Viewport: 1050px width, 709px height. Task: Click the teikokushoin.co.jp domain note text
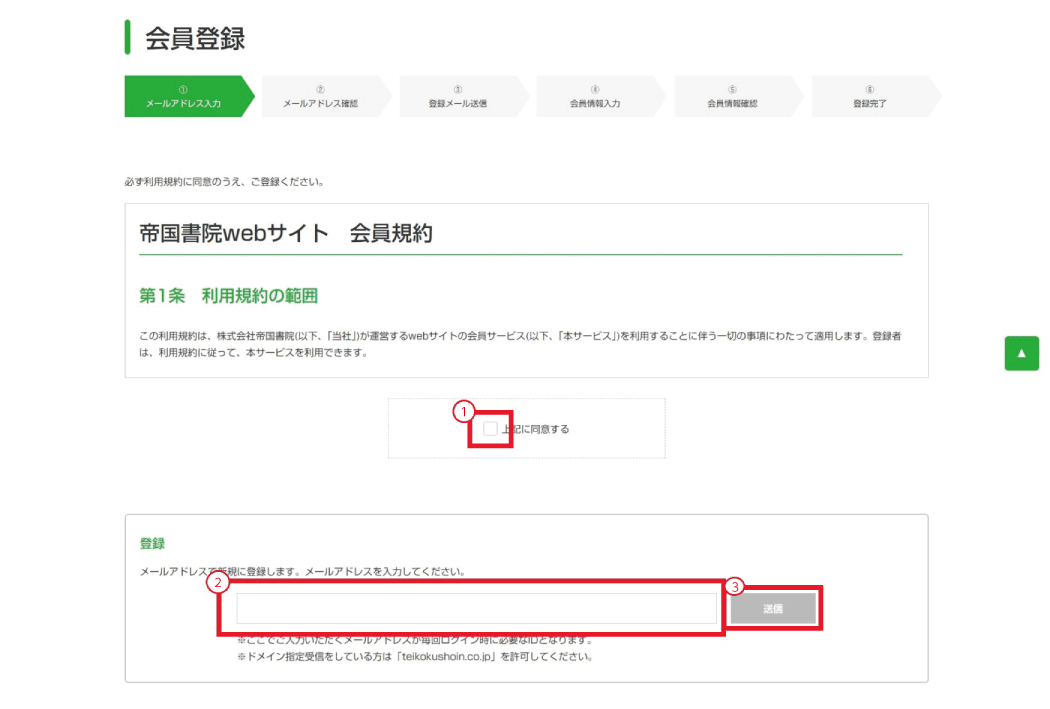coord(415,657)
